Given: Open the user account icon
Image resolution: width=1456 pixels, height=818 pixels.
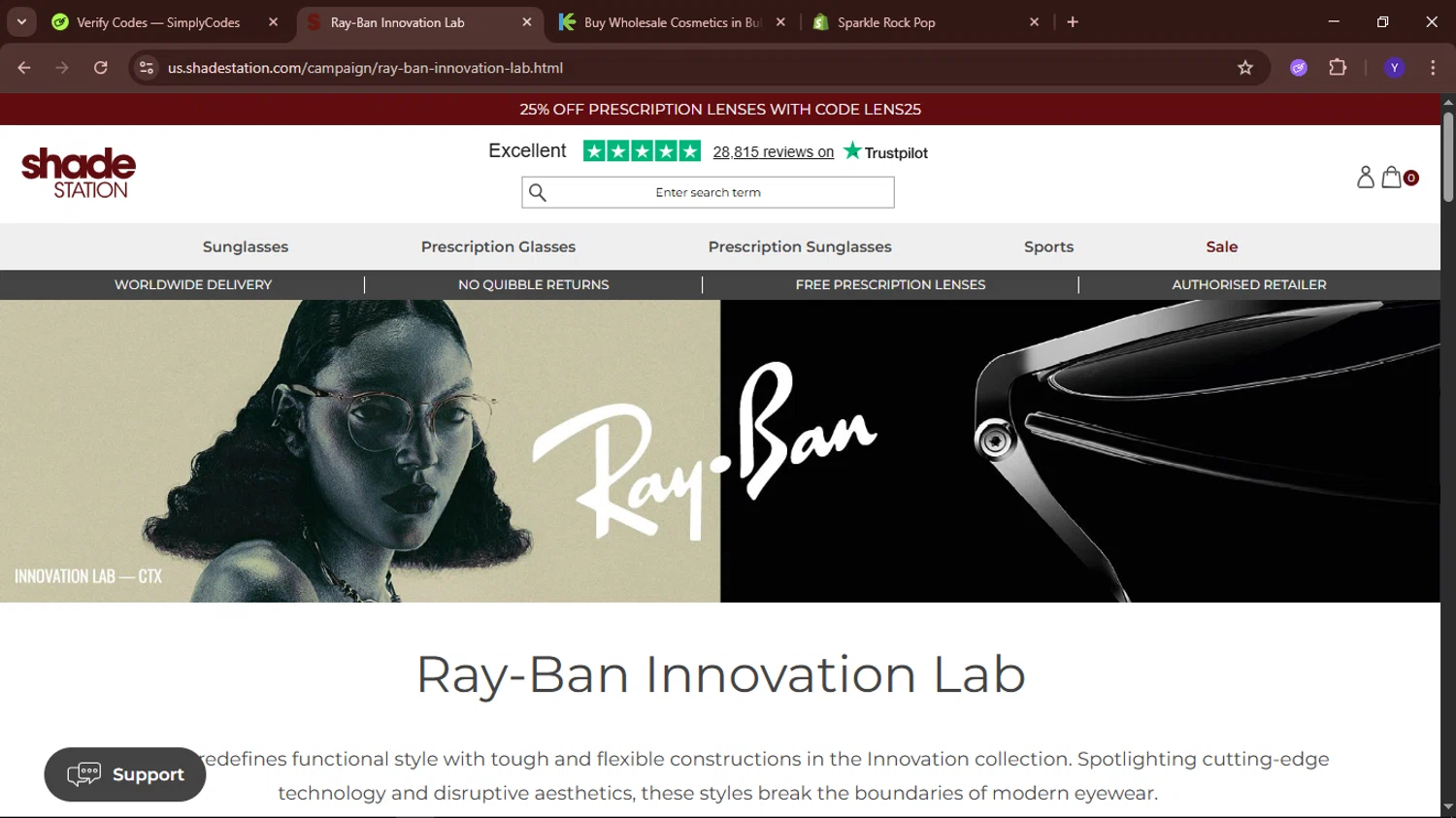Looking at the screenshot, I should coord(1365,177).
